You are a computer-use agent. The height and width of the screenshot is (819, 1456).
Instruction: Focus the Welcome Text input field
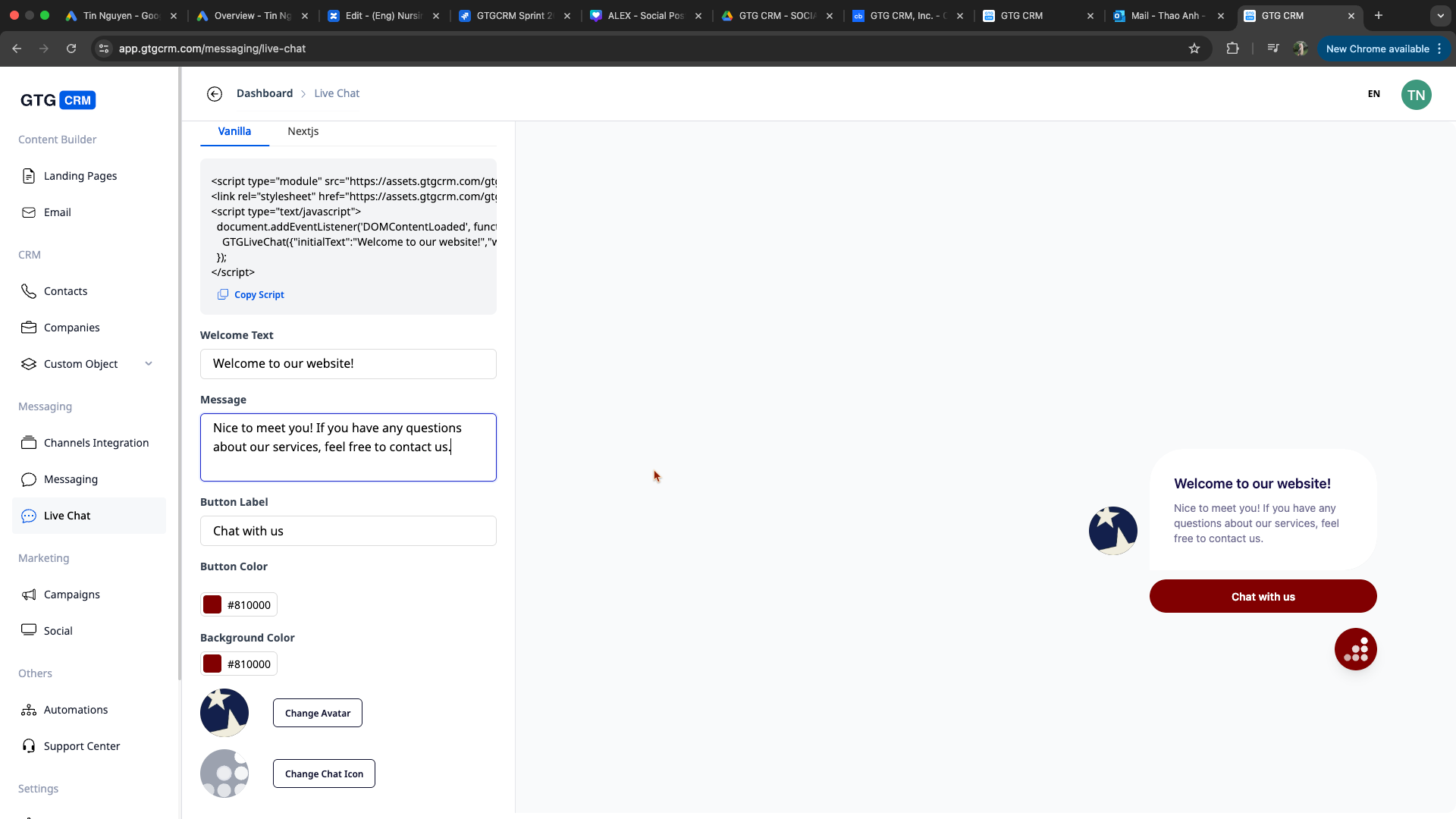tap(348, 364)
